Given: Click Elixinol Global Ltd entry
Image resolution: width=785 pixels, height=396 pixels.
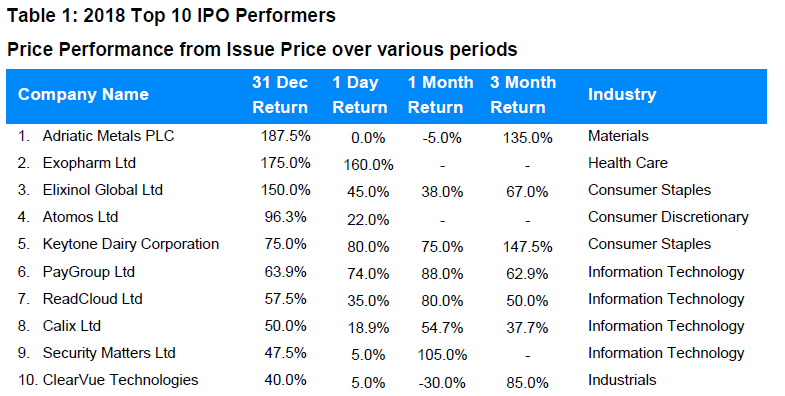Looking at the screenshot, I should point(103,190).
